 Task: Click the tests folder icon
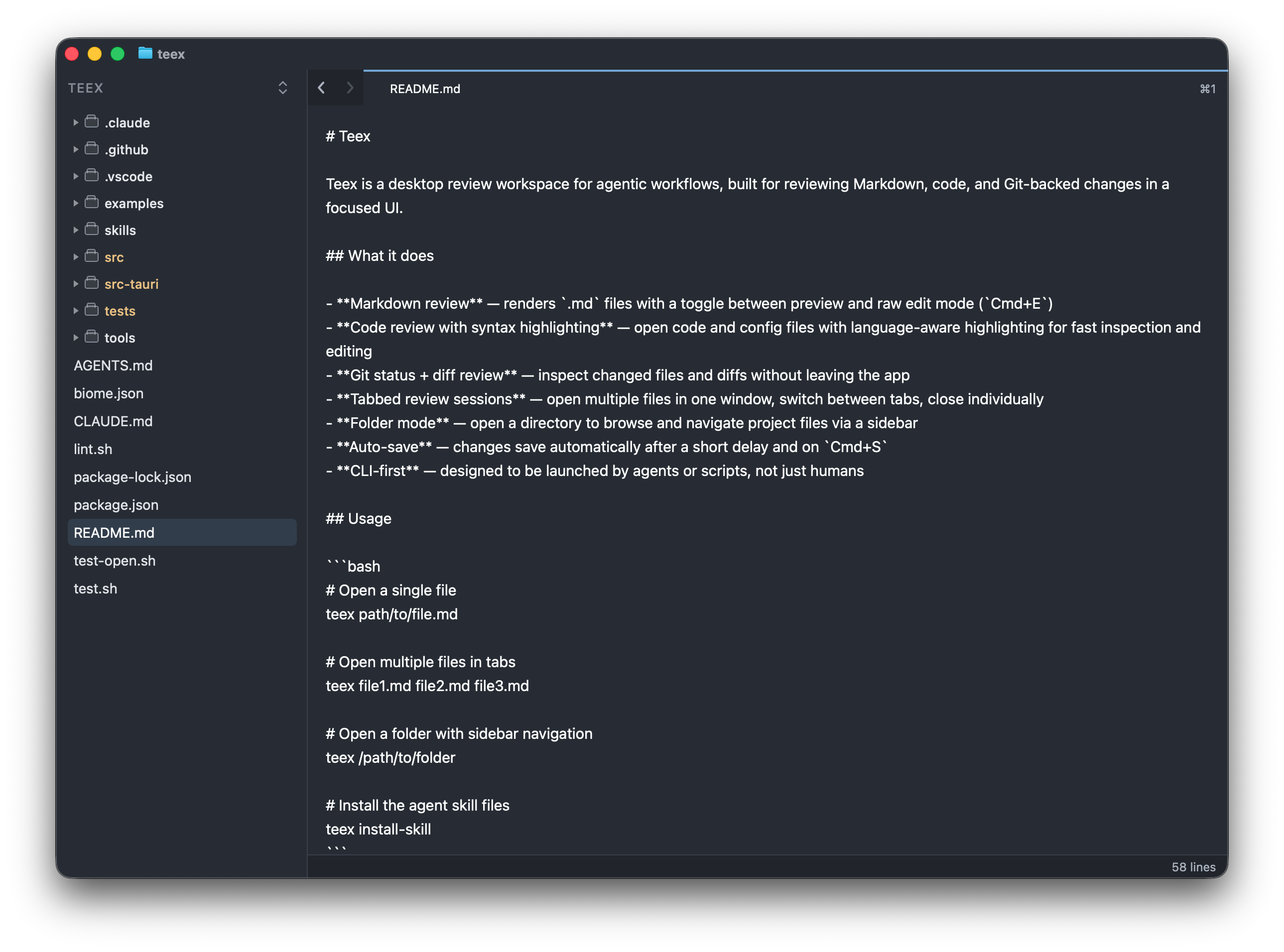(92, 310)
